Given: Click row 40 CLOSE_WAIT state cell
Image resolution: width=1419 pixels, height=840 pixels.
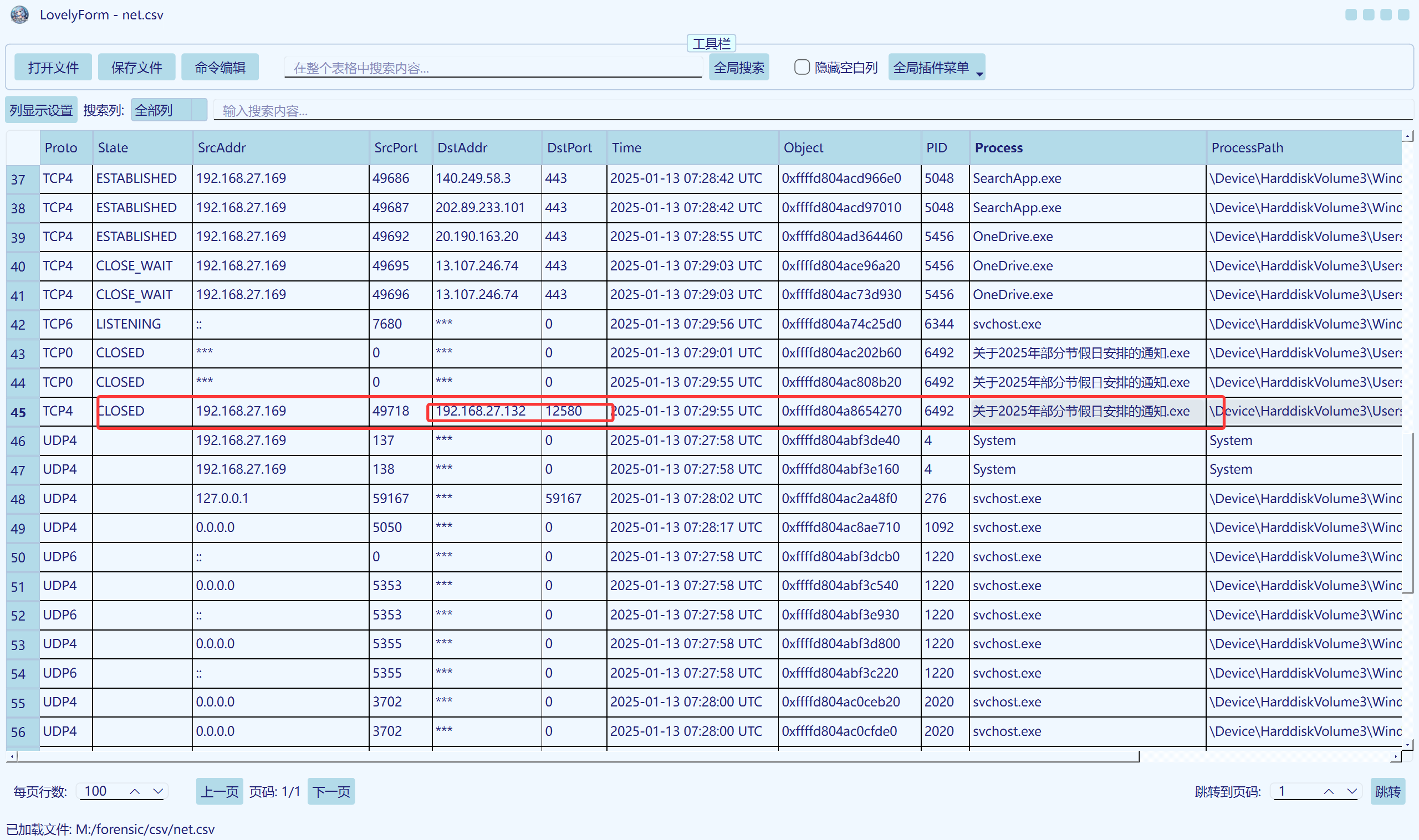Looking at the screenshot, I should (142, 266).
